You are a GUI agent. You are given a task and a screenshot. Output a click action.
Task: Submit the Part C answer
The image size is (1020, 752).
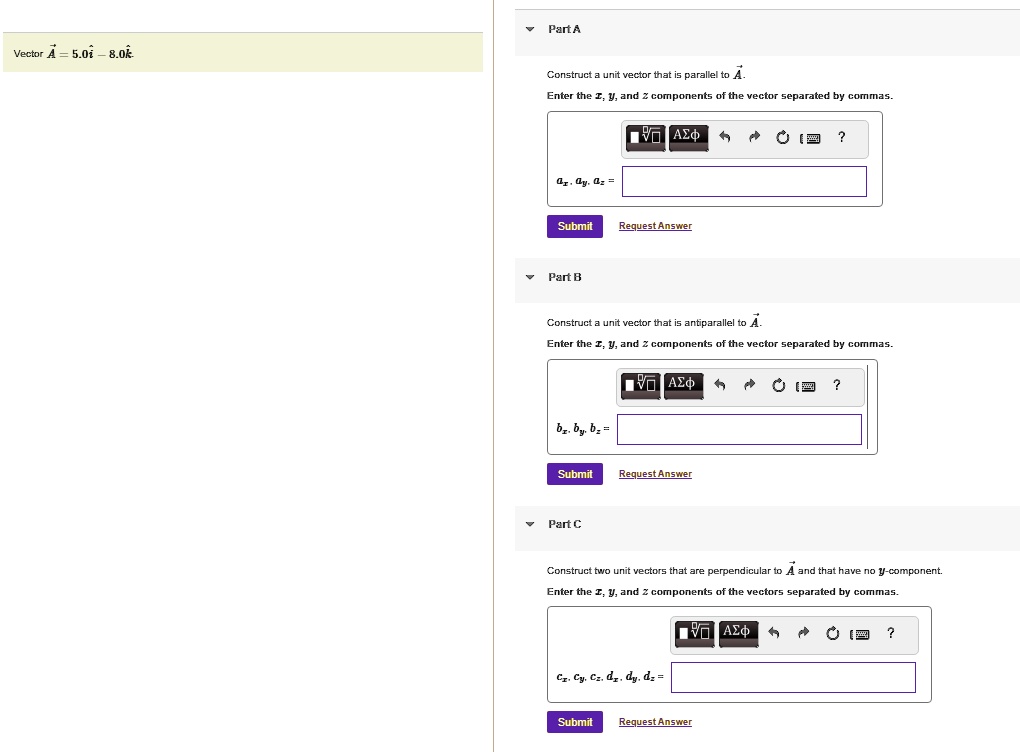pos(575,722)
